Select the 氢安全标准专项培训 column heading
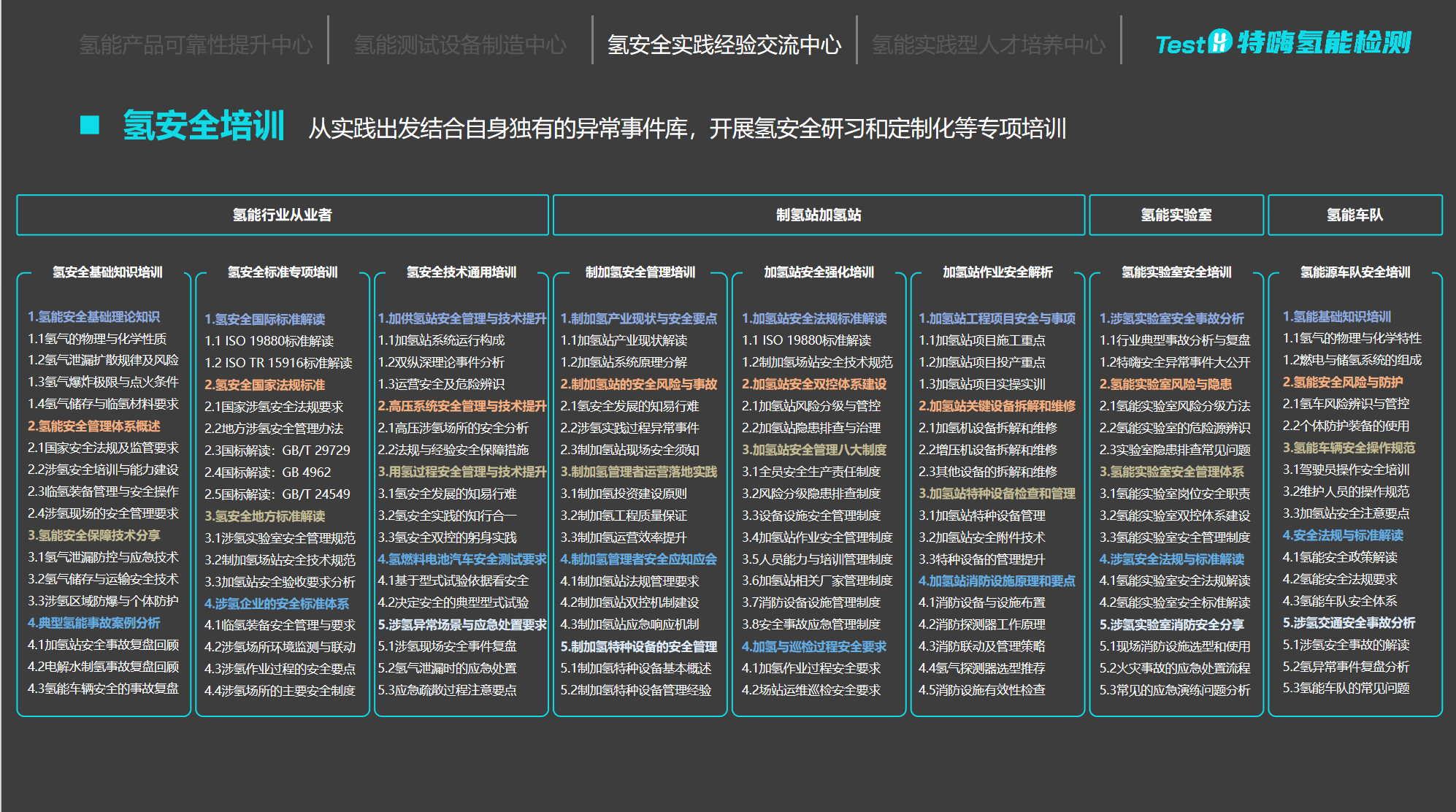 (x=283, y=272)
